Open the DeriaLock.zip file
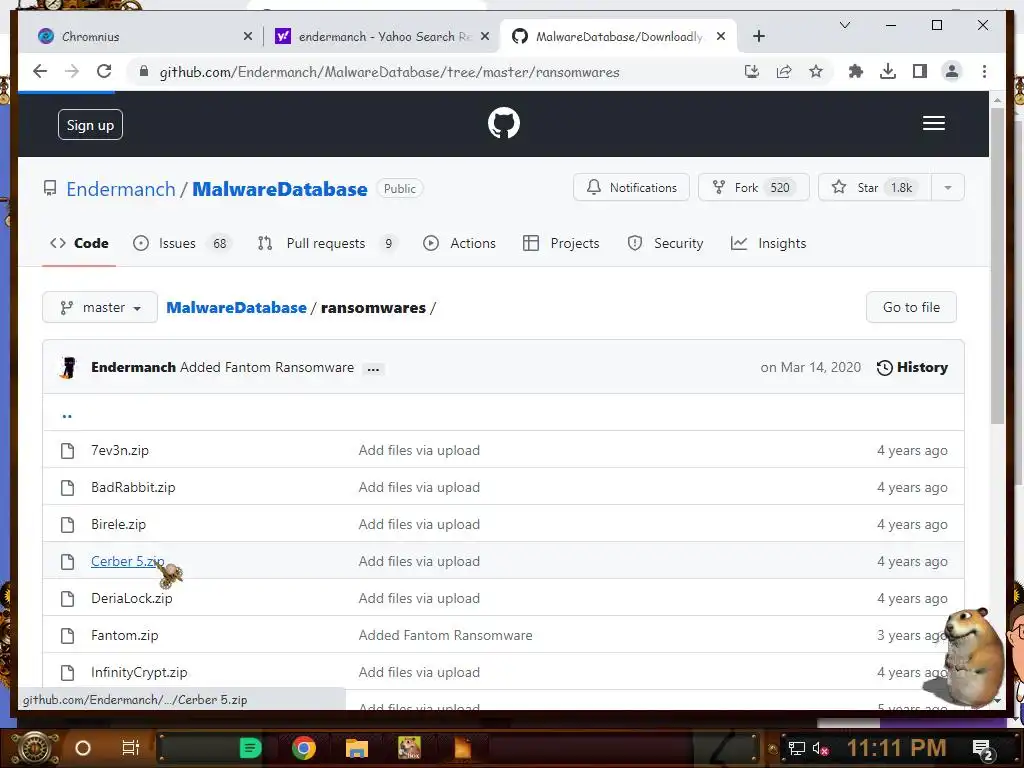Image resolution: width=1024 pixels, height=768 pixels. click(132, 598)
